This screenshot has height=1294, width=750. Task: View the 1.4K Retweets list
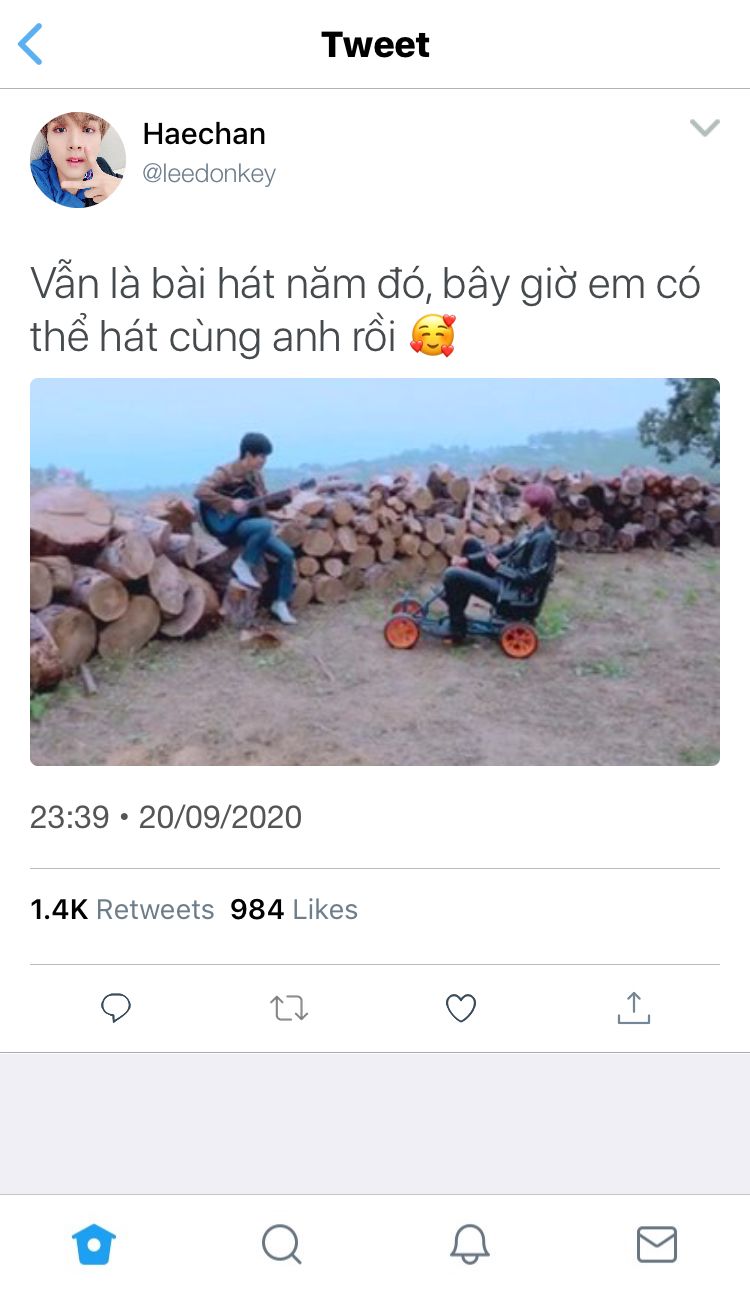pos(122,909)
